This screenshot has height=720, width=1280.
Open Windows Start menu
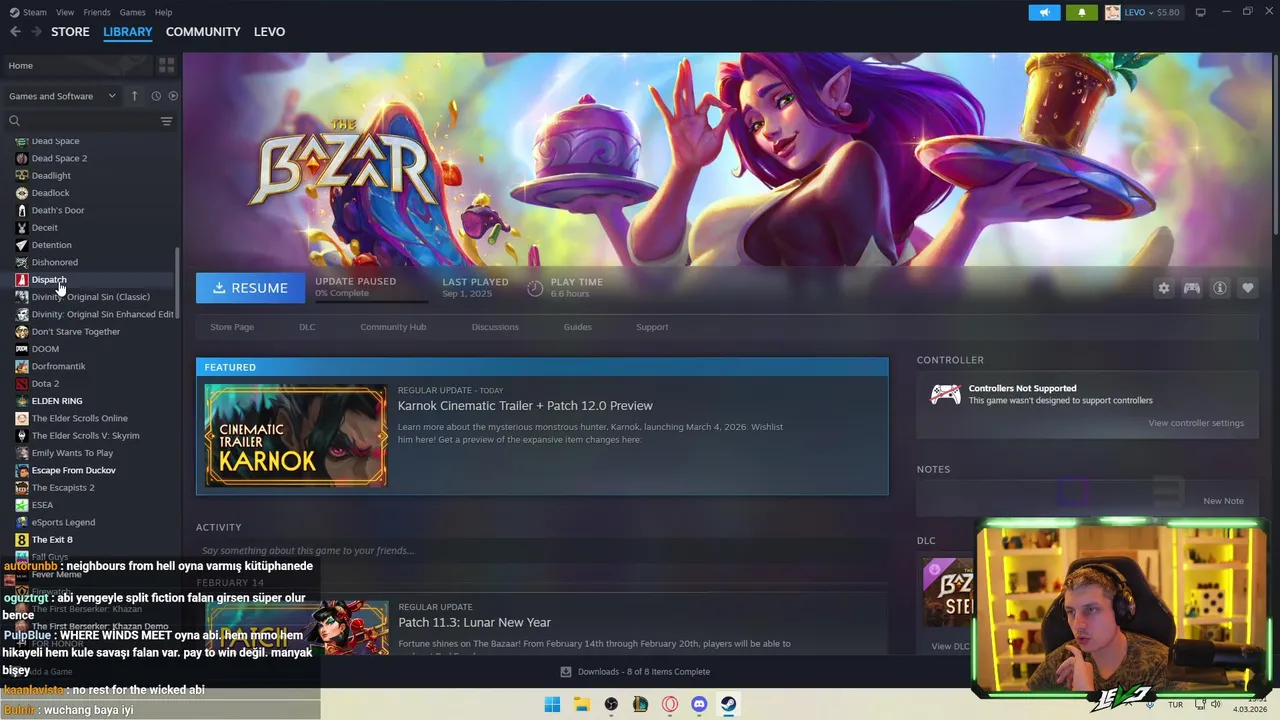(552, 704)
